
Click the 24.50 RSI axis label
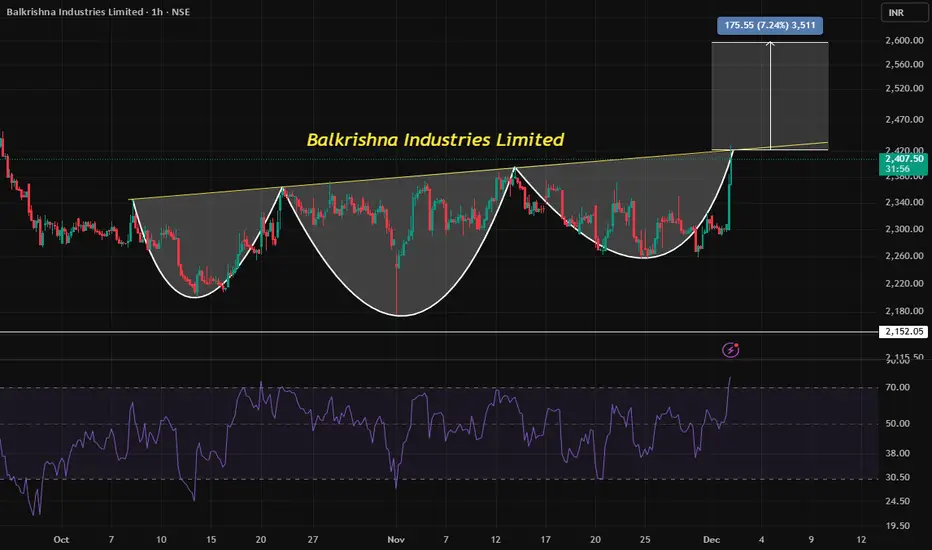[x=898, y=501]
